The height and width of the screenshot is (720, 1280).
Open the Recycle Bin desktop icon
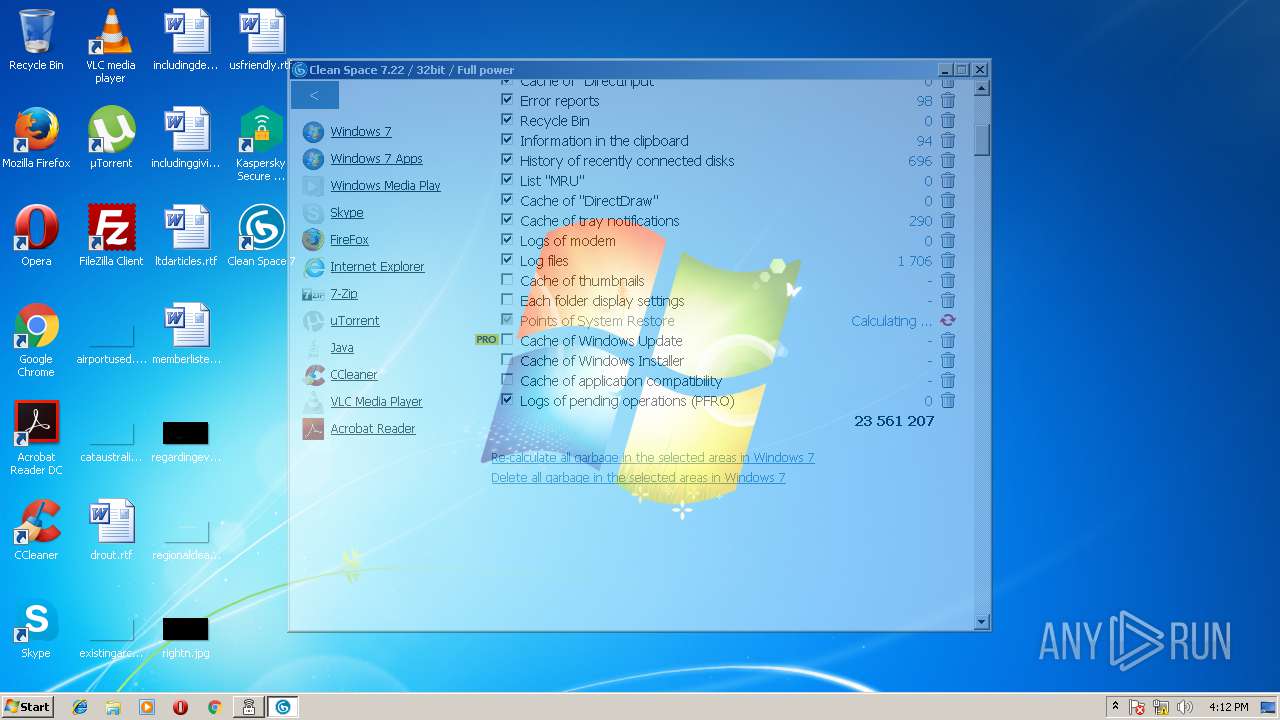(x=36, y=40)
